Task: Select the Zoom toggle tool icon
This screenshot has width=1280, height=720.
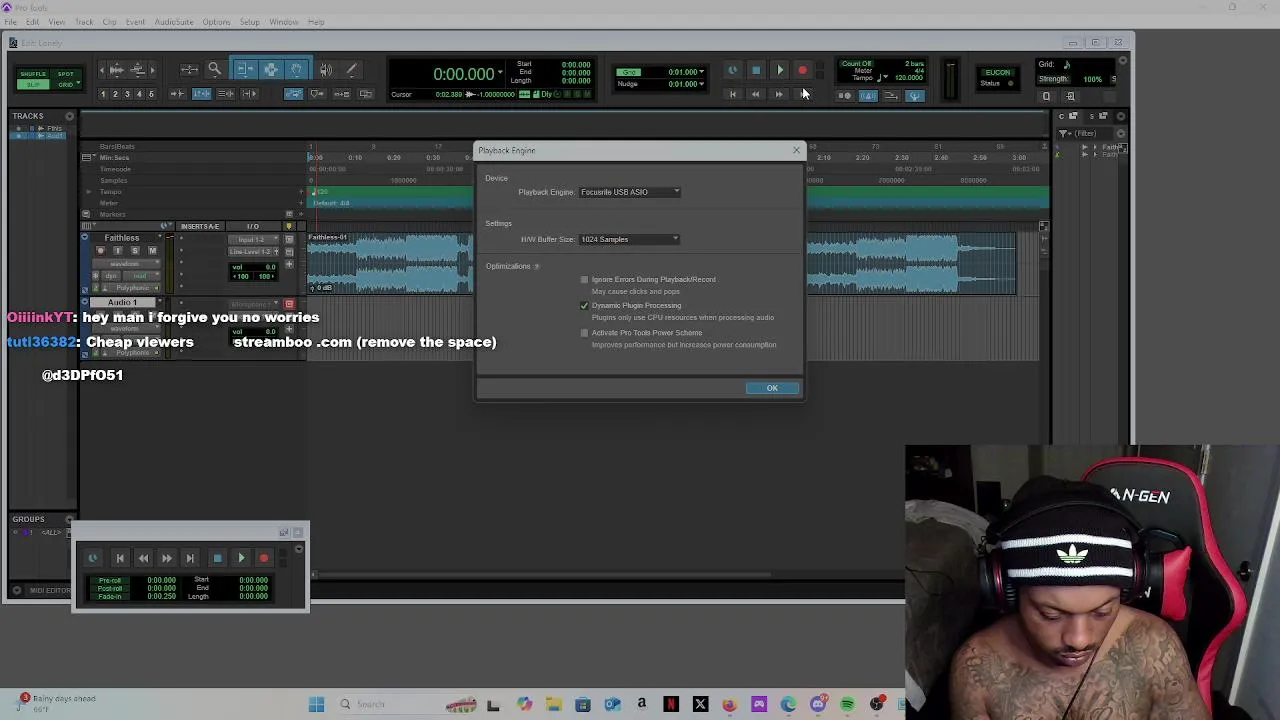Action: click(188, 69)
